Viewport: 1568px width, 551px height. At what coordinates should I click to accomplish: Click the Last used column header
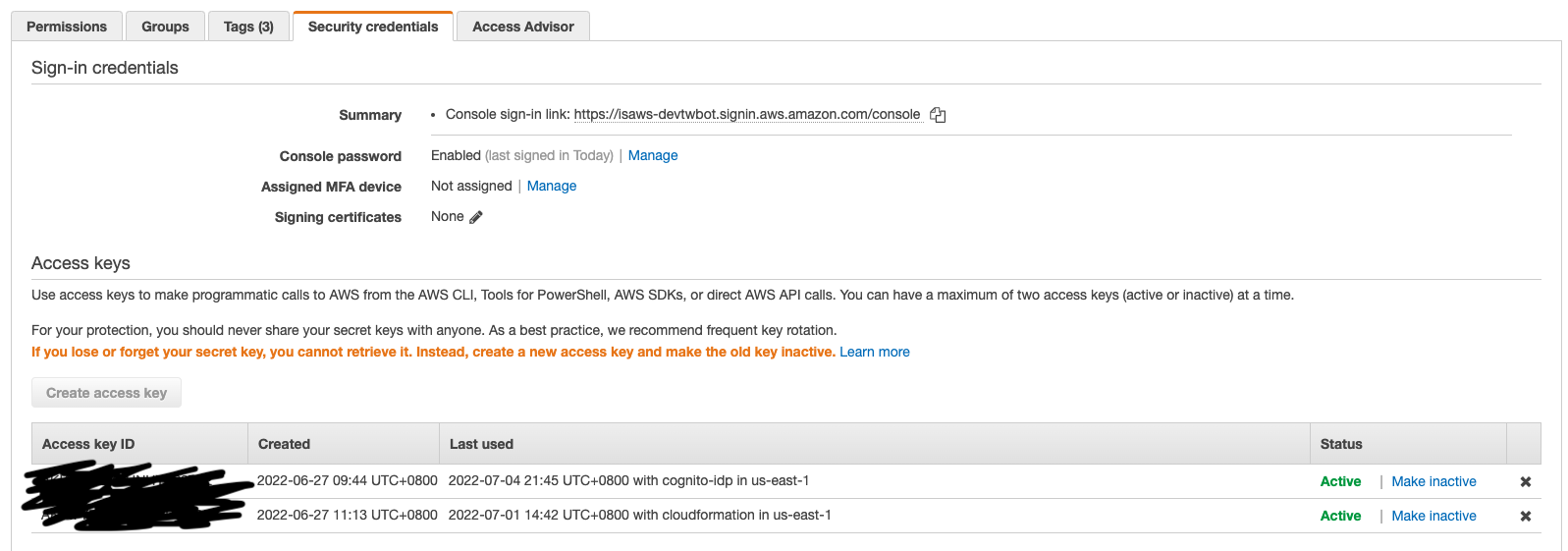[x=875, y=444]
